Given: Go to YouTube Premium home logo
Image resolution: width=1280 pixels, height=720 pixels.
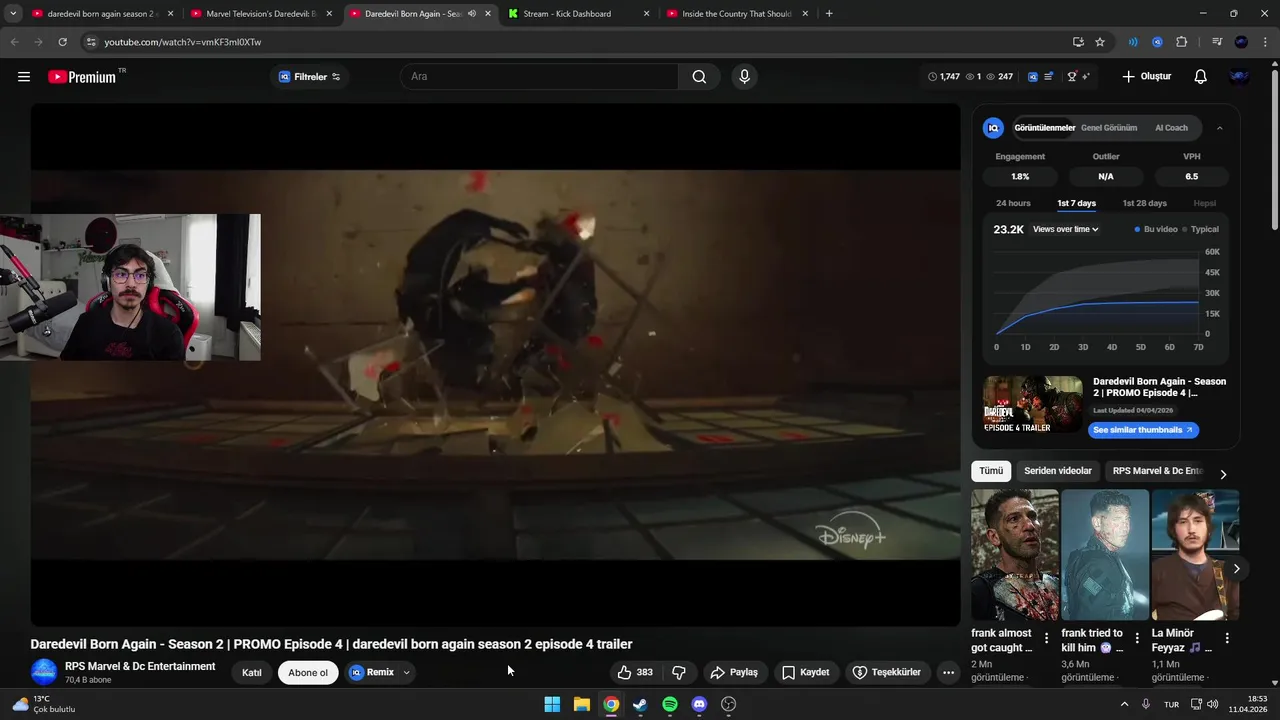Looking at the screenshot, I should coord(82,77).
